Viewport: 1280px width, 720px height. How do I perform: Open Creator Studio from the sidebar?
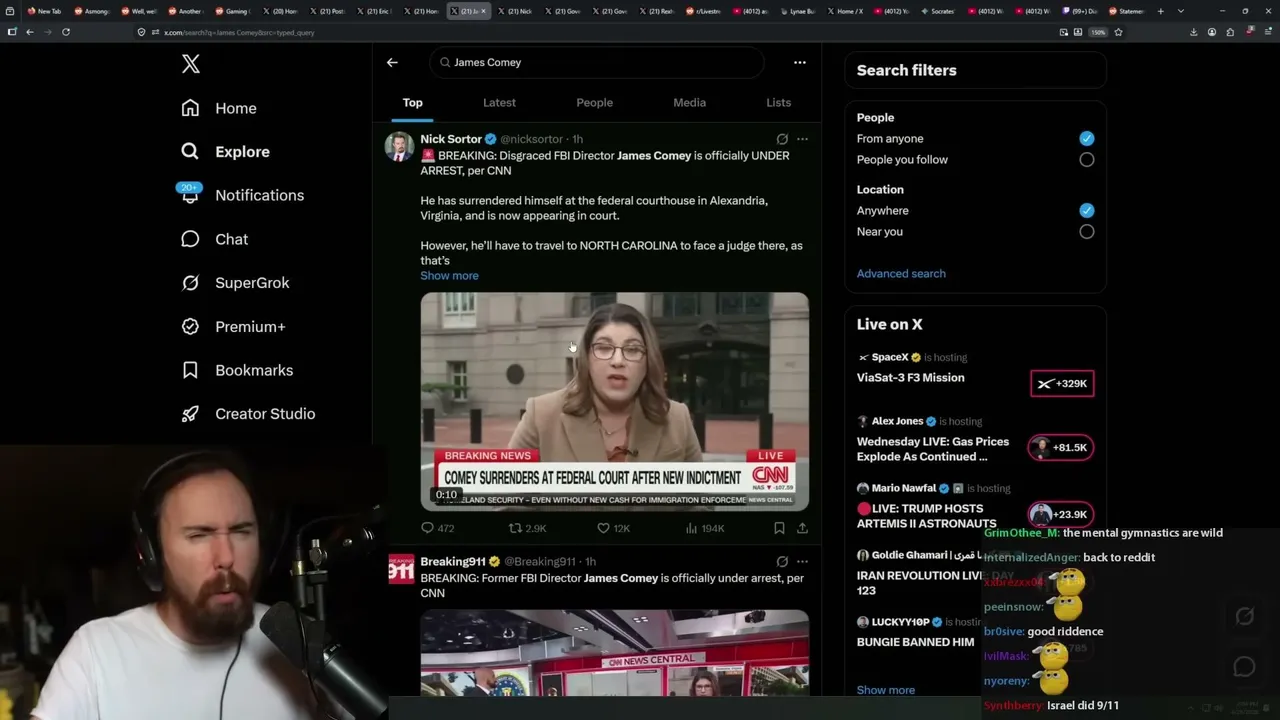point(248,414)
